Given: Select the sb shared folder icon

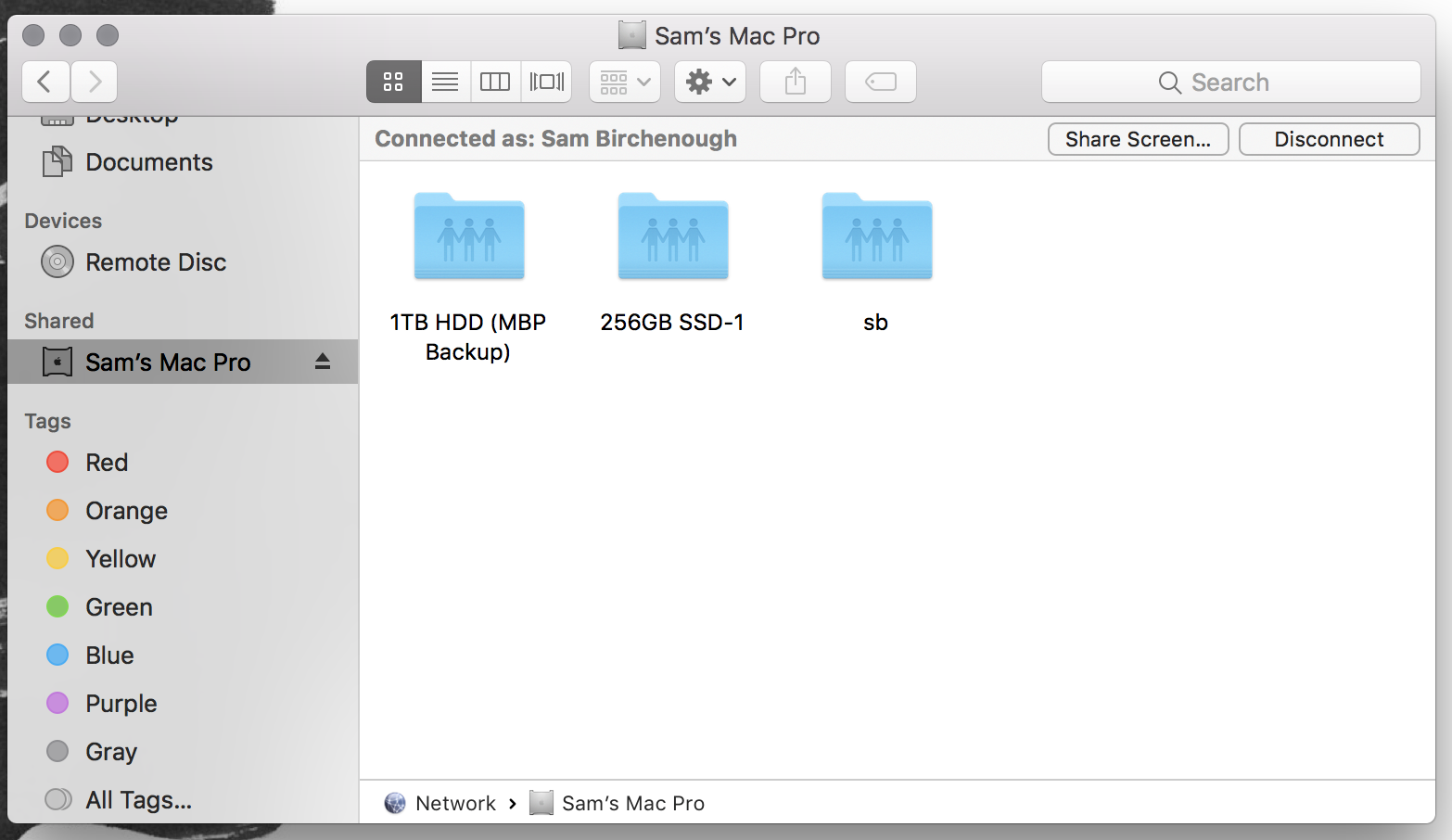Looking at the screenshot, I should pyautogui.click(x=877, y=235).
